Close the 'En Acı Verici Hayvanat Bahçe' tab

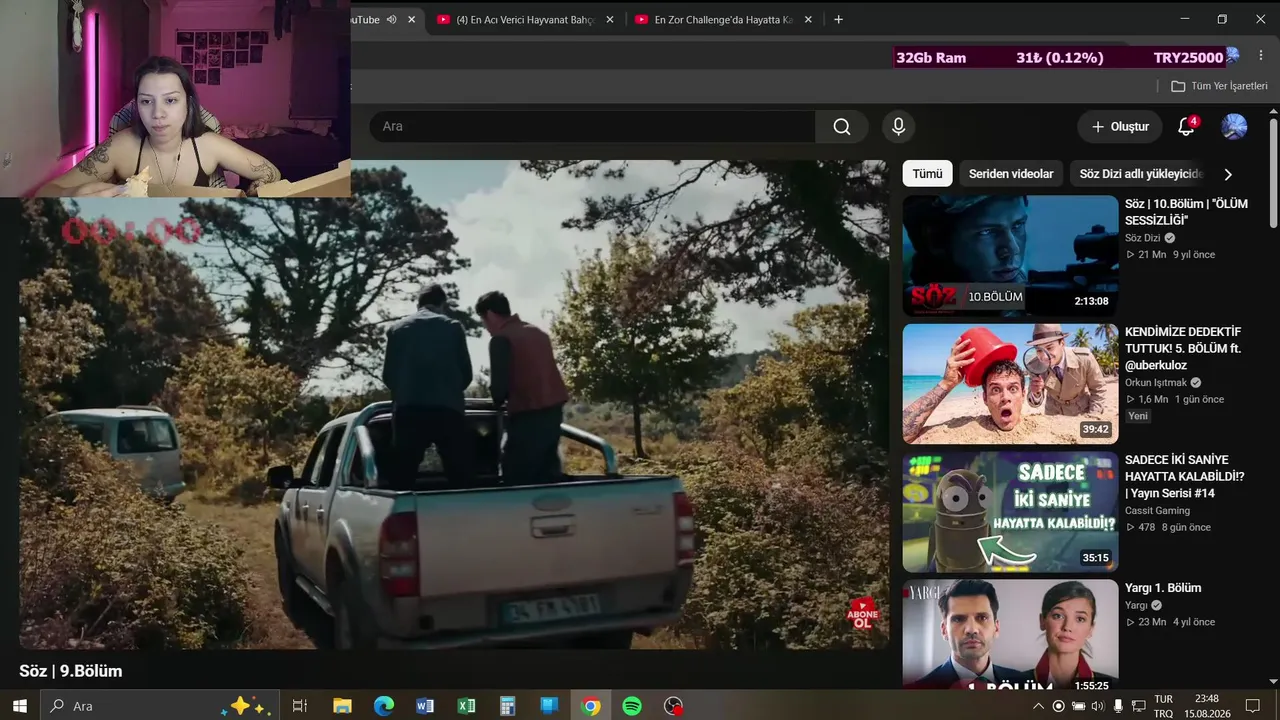pos(610,19)
